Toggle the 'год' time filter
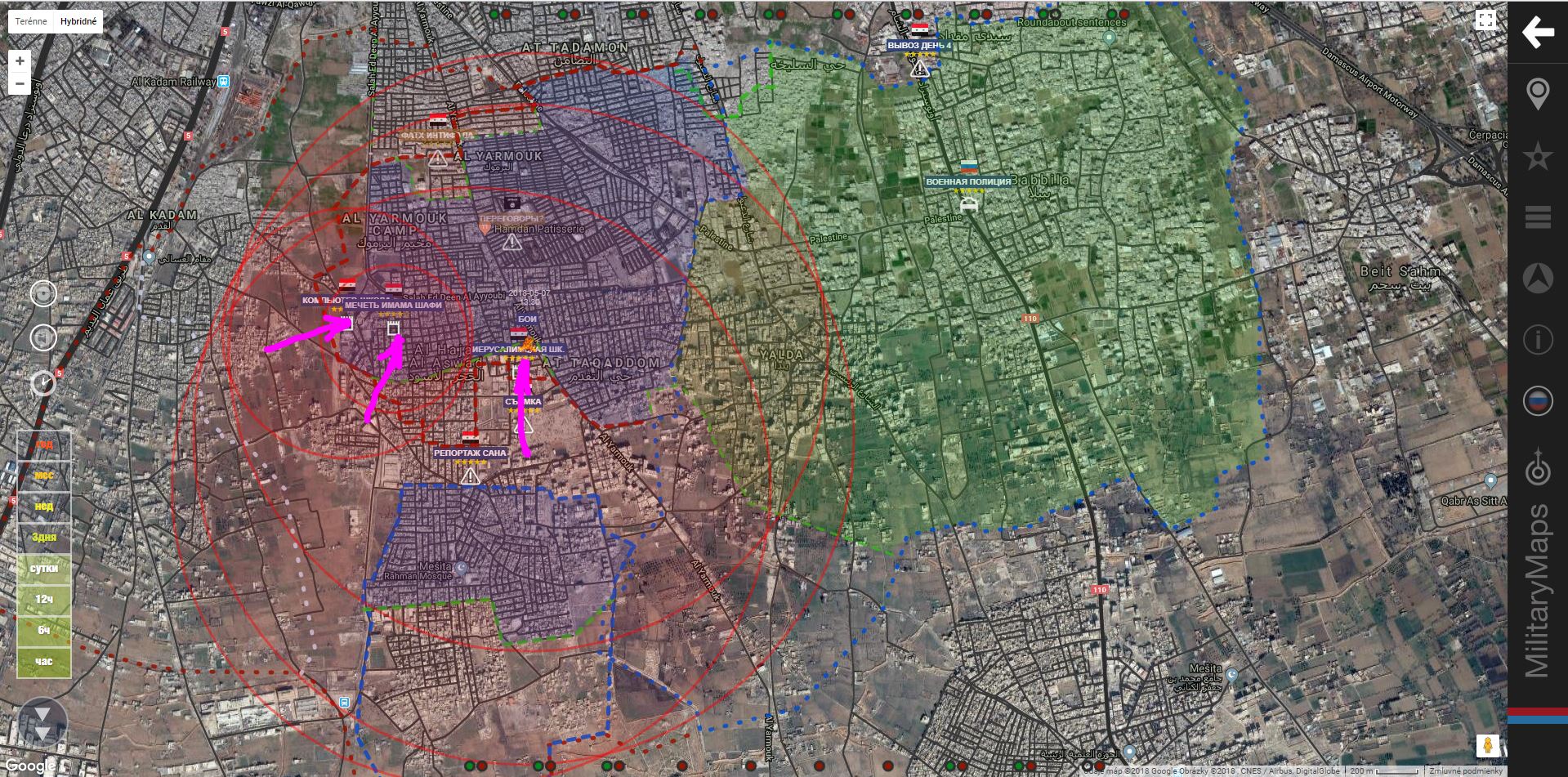This screenshot has width=1568, height=777. pyautogui.click(x=44, y=444)
